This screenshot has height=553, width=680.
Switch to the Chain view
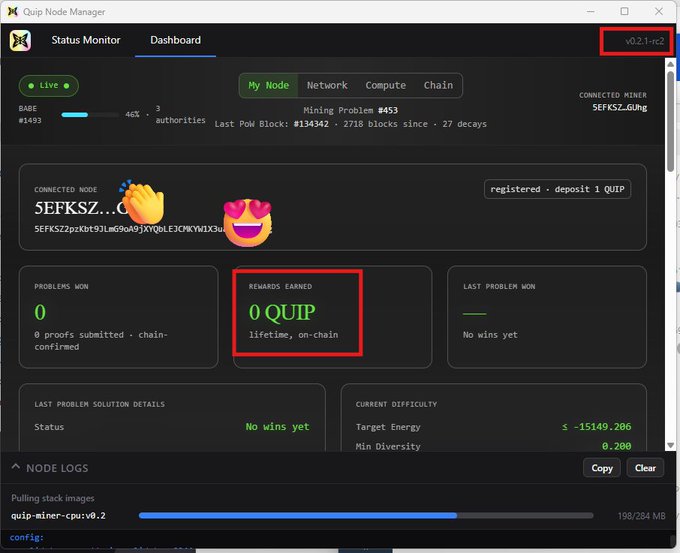pyautogui.click(x=438, y=85)
